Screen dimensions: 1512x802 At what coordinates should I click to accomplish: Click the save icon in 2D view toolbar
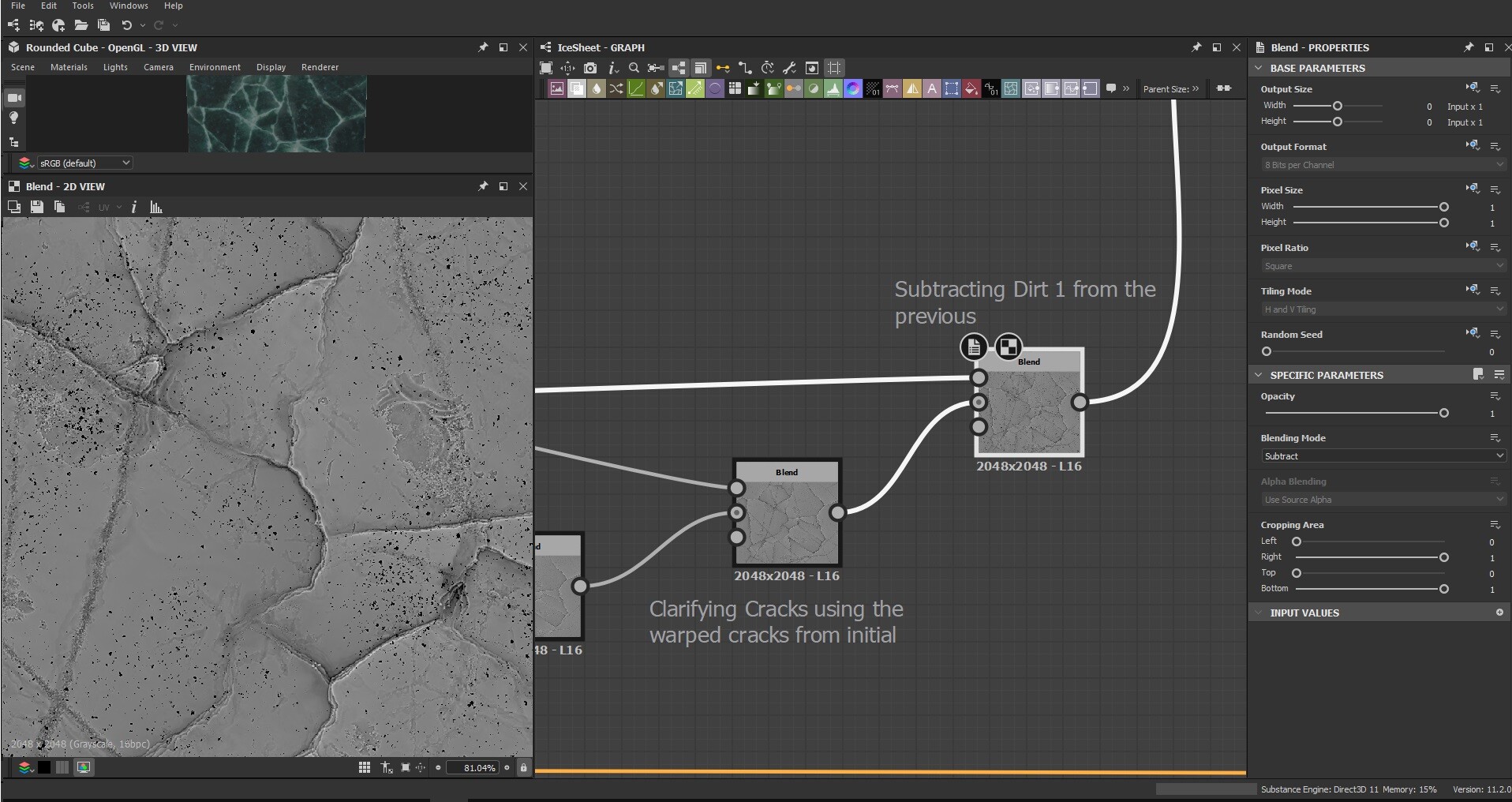click(36, 207)
